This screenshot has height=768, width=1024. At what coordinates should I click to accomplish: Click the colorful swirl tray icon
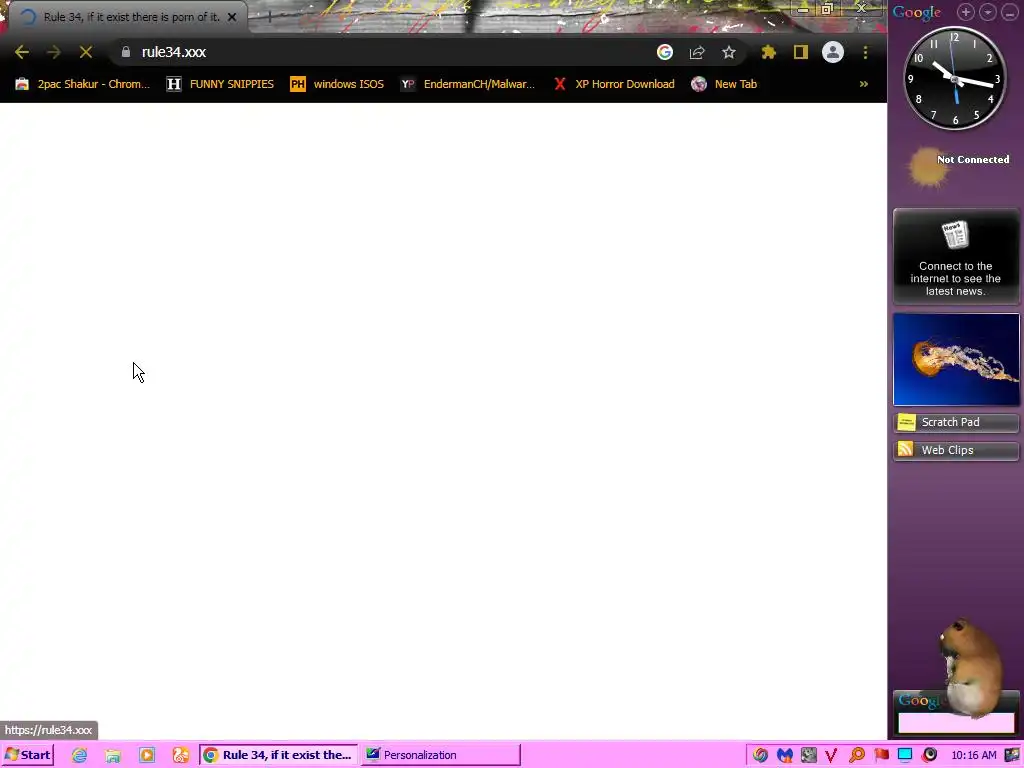click(760, 755)
